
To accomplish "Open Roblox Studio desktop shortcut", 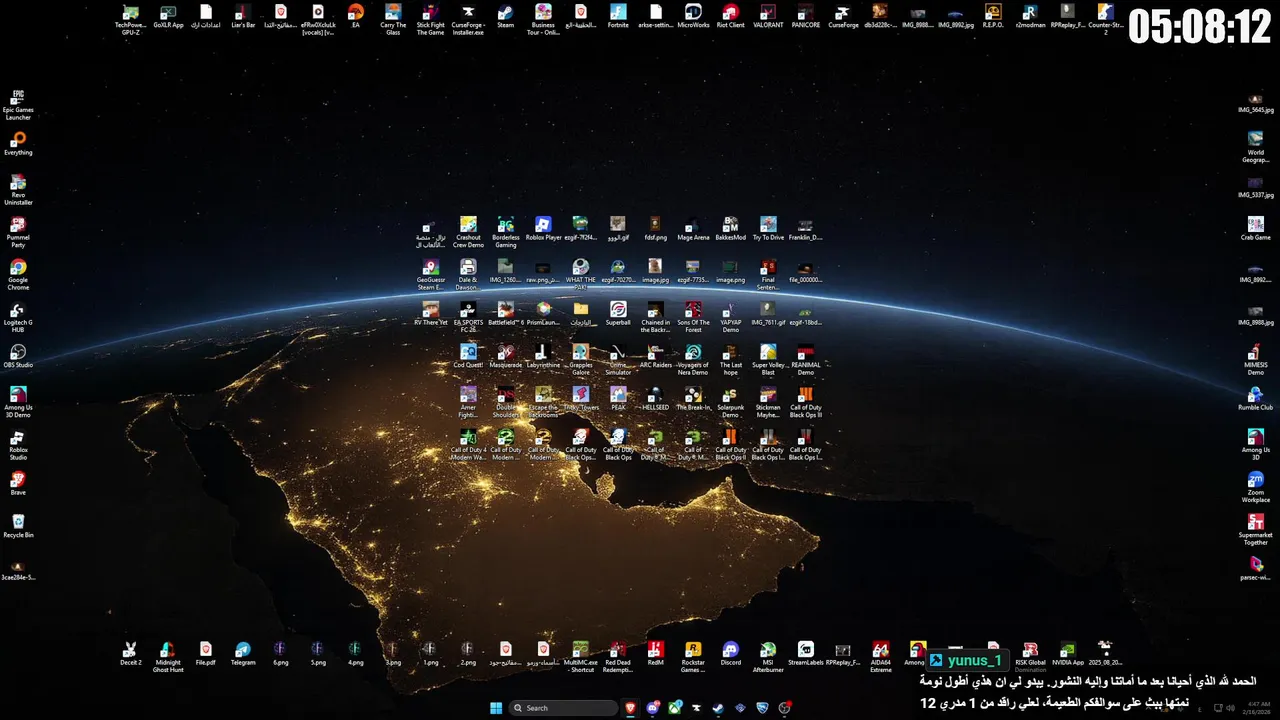I will tap(18, 445).
